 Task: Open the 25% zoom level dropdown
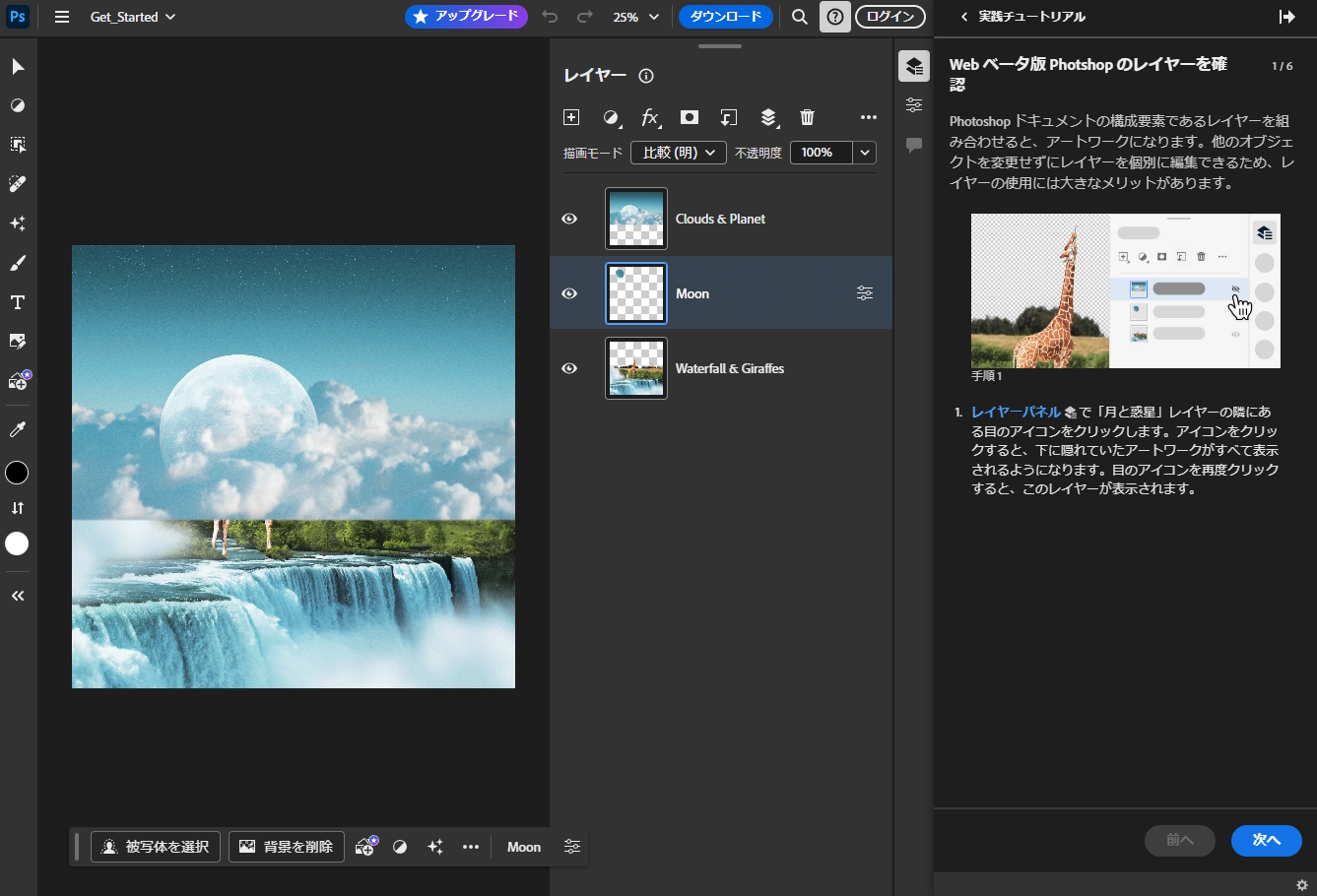click(x=635, y=17)
